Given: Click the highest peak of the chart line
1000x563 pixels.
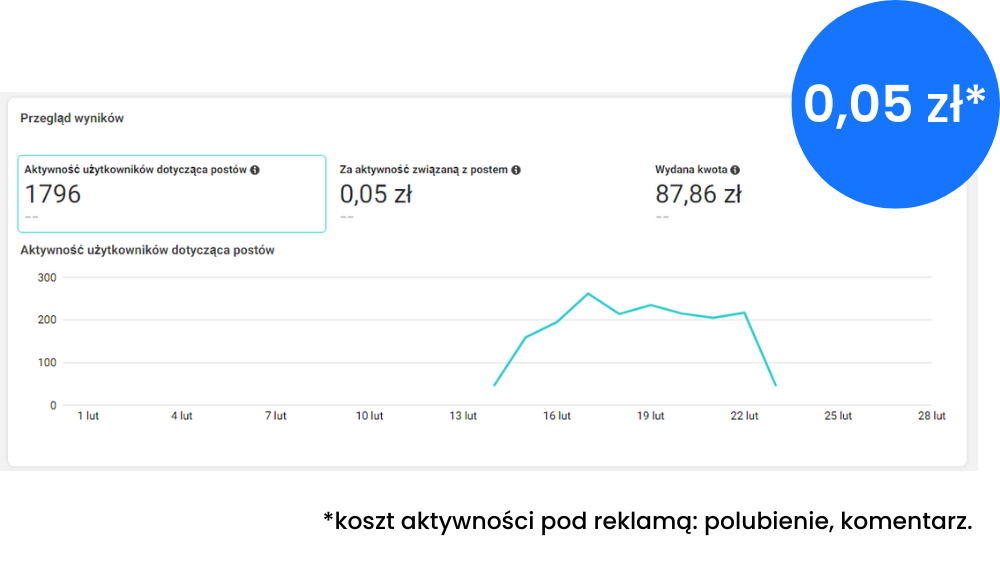Looking at the screenshot, I should click(x=588, y=293).
